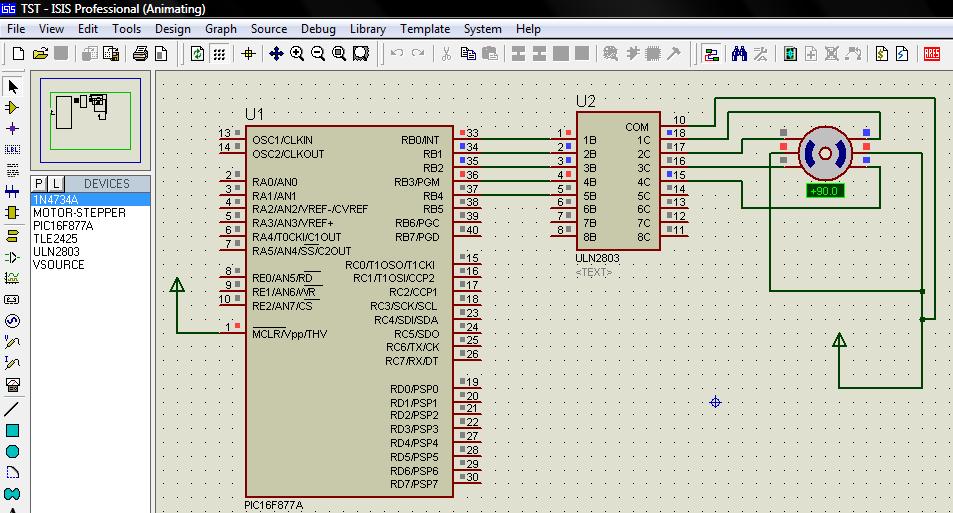This screenshot has height=513, width=953.
Task: Click the P pick devices button
Action: click(39, 184)
